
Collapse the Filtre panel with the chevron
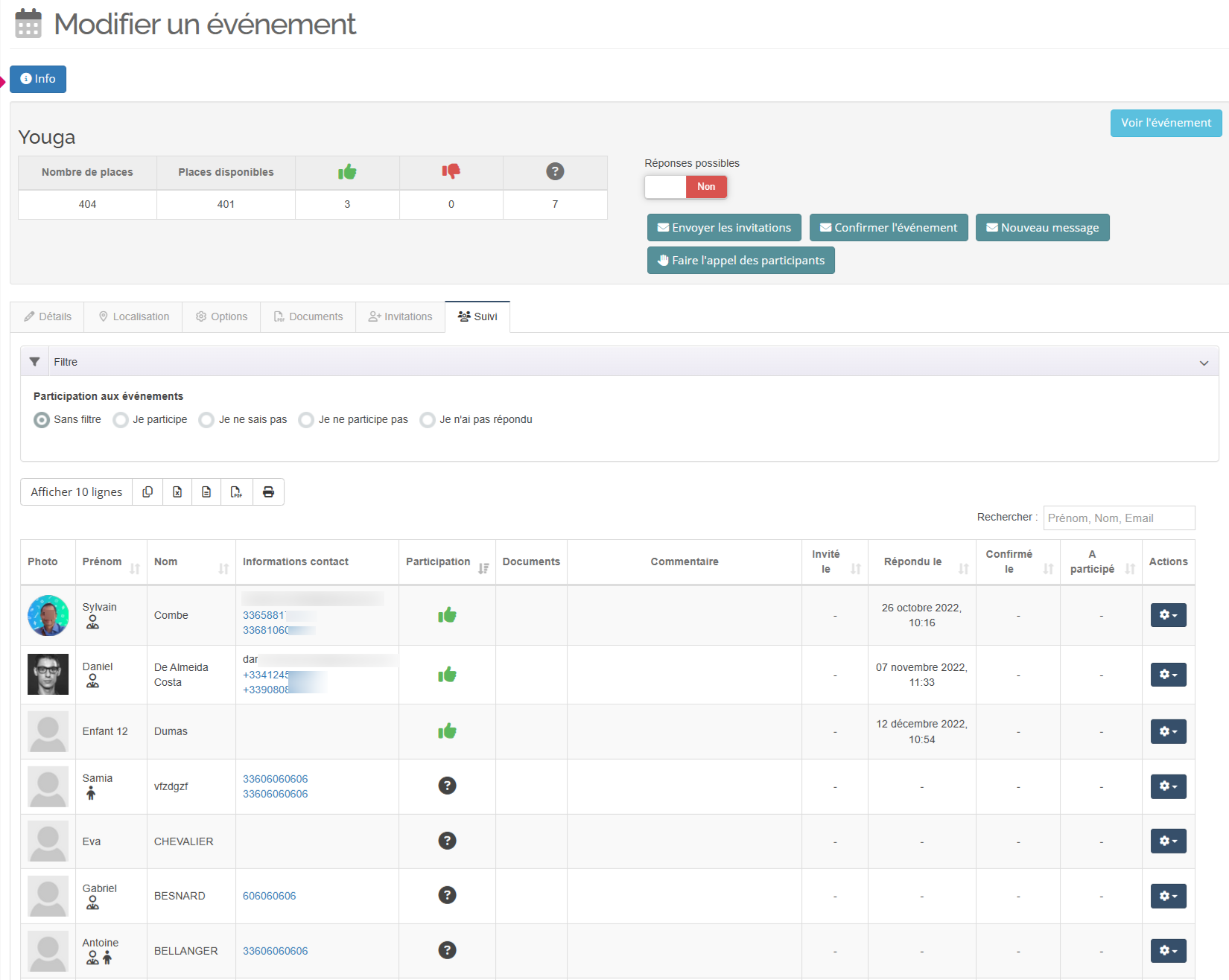(x=1204, y=363)
